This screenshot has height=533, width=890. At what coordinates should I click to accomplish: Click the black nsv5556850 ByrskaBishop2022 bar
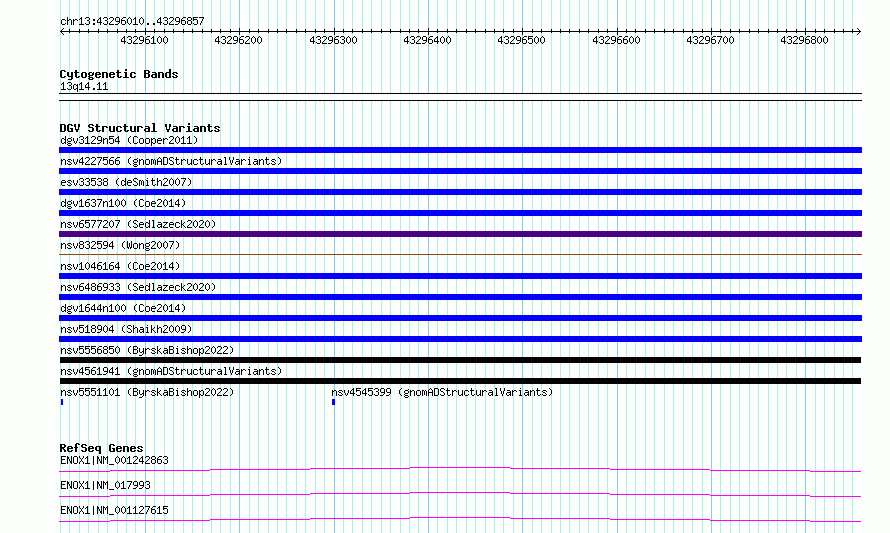click(460, 360)
